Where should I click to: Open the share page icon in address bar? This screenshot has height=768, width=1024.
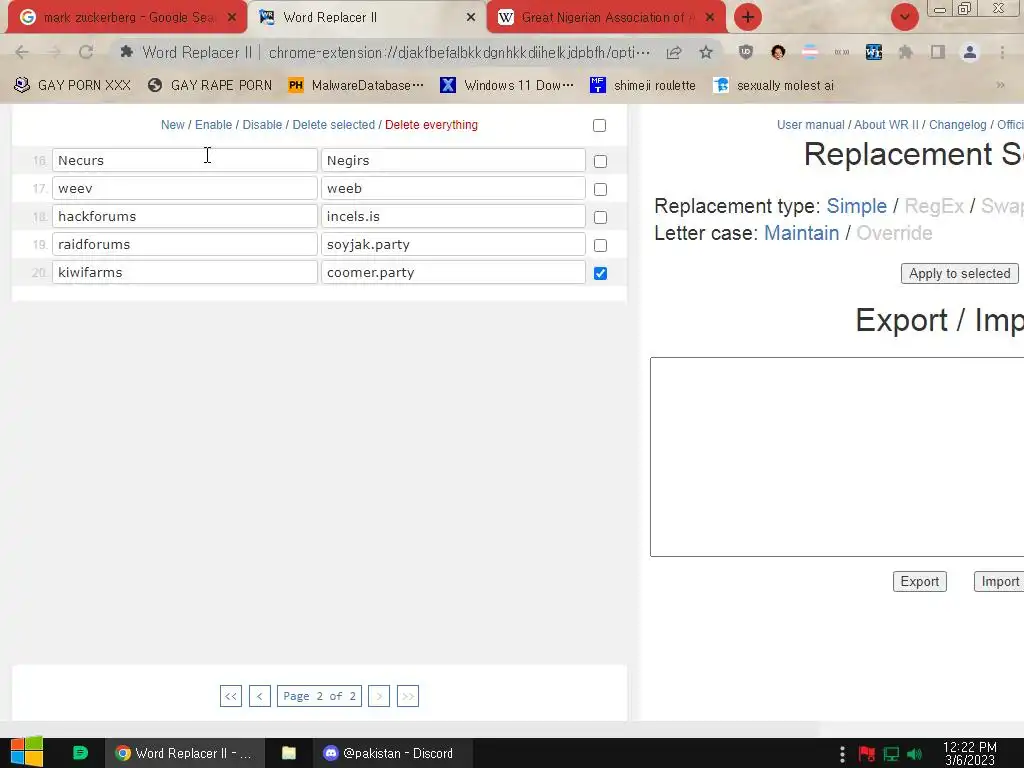674,53
